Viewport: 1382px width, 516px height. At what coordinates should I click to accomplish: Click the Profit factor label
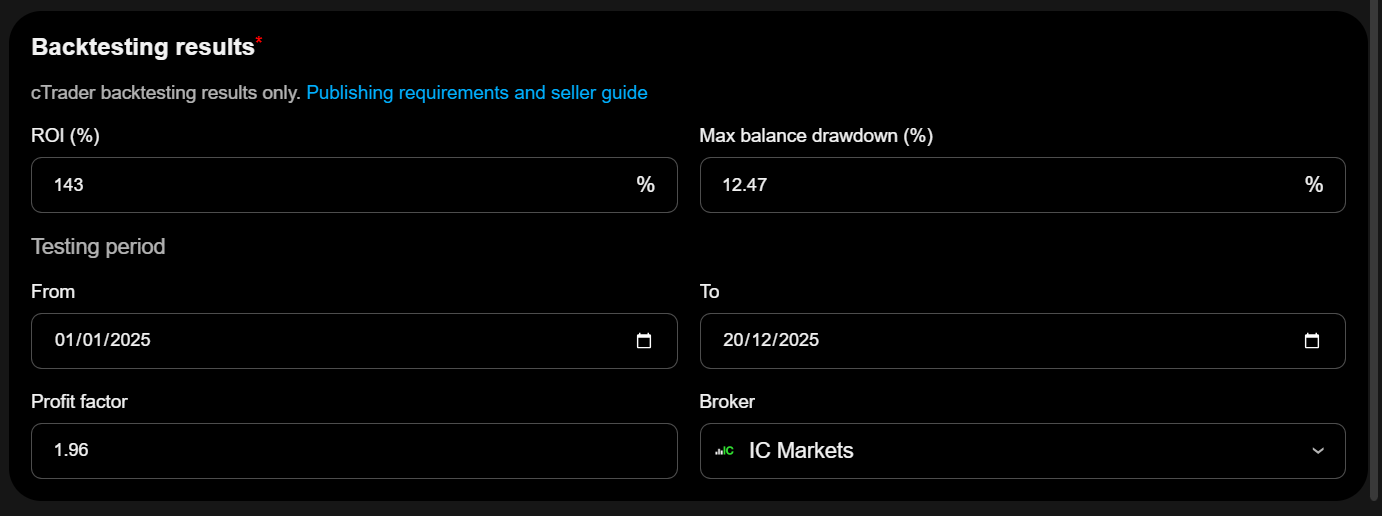pyautogui.click(x=79, y=402)
